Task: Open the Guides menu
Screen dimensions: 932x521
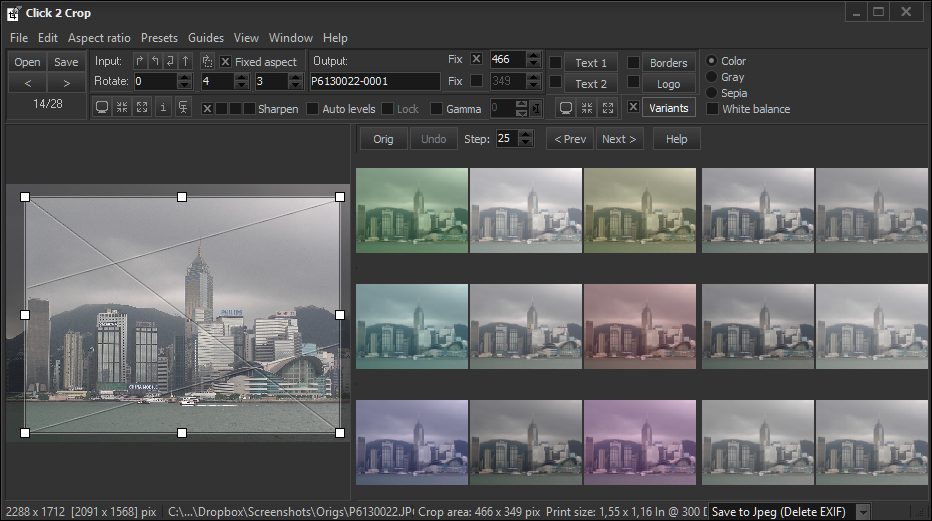Action: (206, 37)
